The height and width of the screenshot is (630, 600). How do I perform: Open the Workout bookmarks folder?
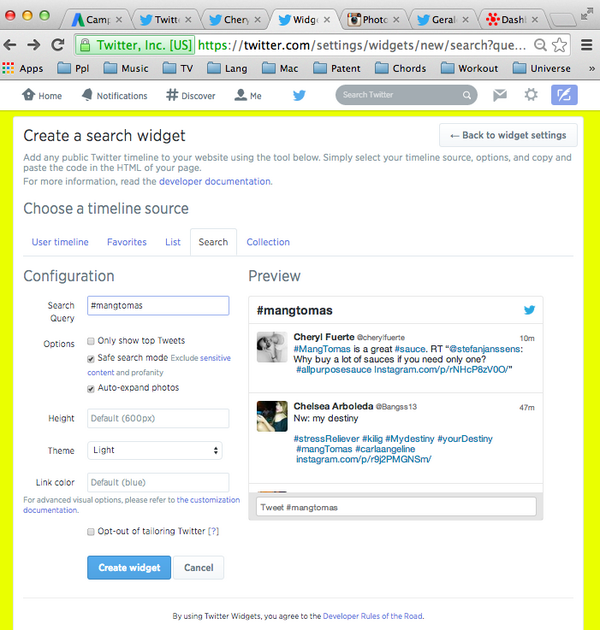point(469,68)
